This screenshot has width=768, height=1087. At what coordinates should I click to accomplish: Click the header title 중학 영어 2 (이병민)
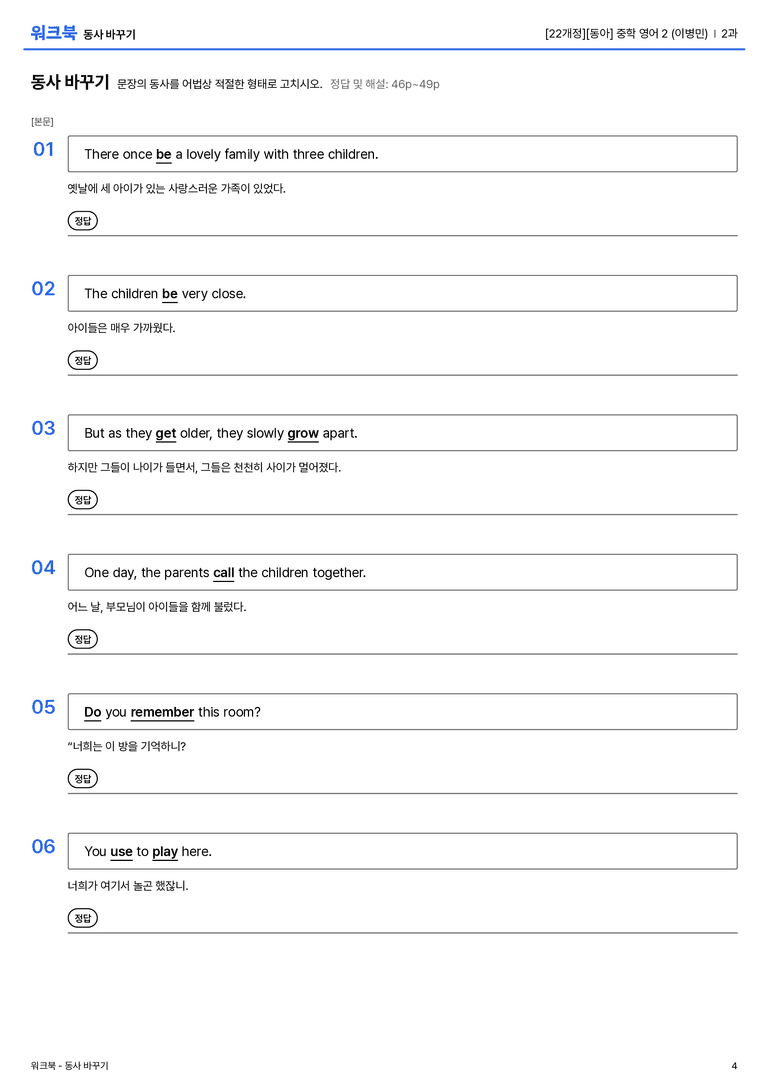pyautogui.click(x=662, y=33)
